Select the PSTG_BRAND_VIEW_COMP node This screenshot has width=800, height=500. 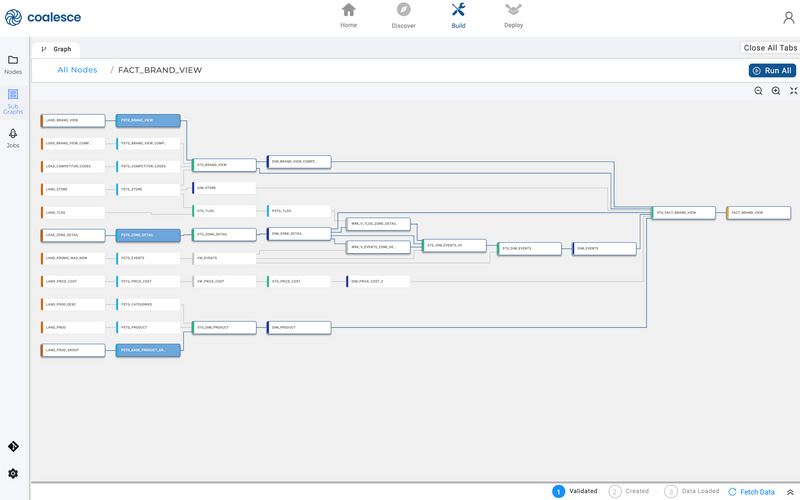148,143
